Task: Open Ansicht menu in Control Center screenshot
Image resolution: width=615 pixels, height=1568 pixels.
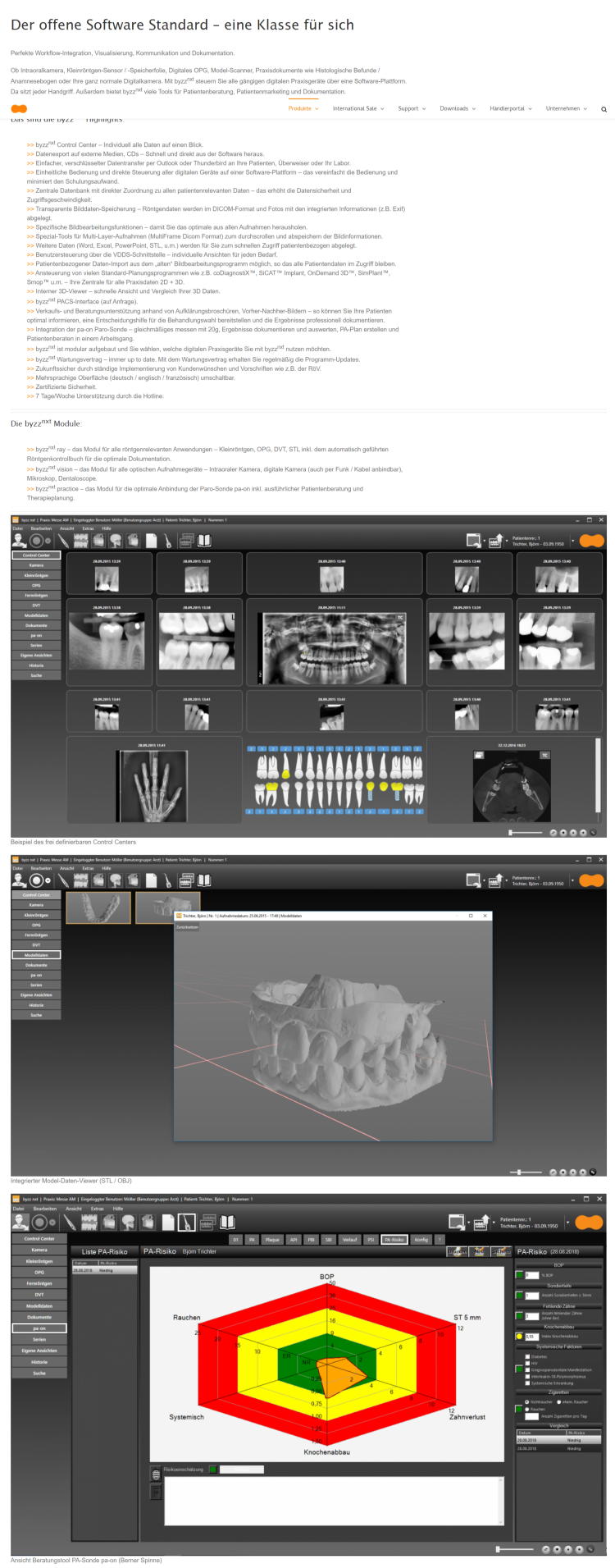Action: pyautogui.click(x=67, y=528)
